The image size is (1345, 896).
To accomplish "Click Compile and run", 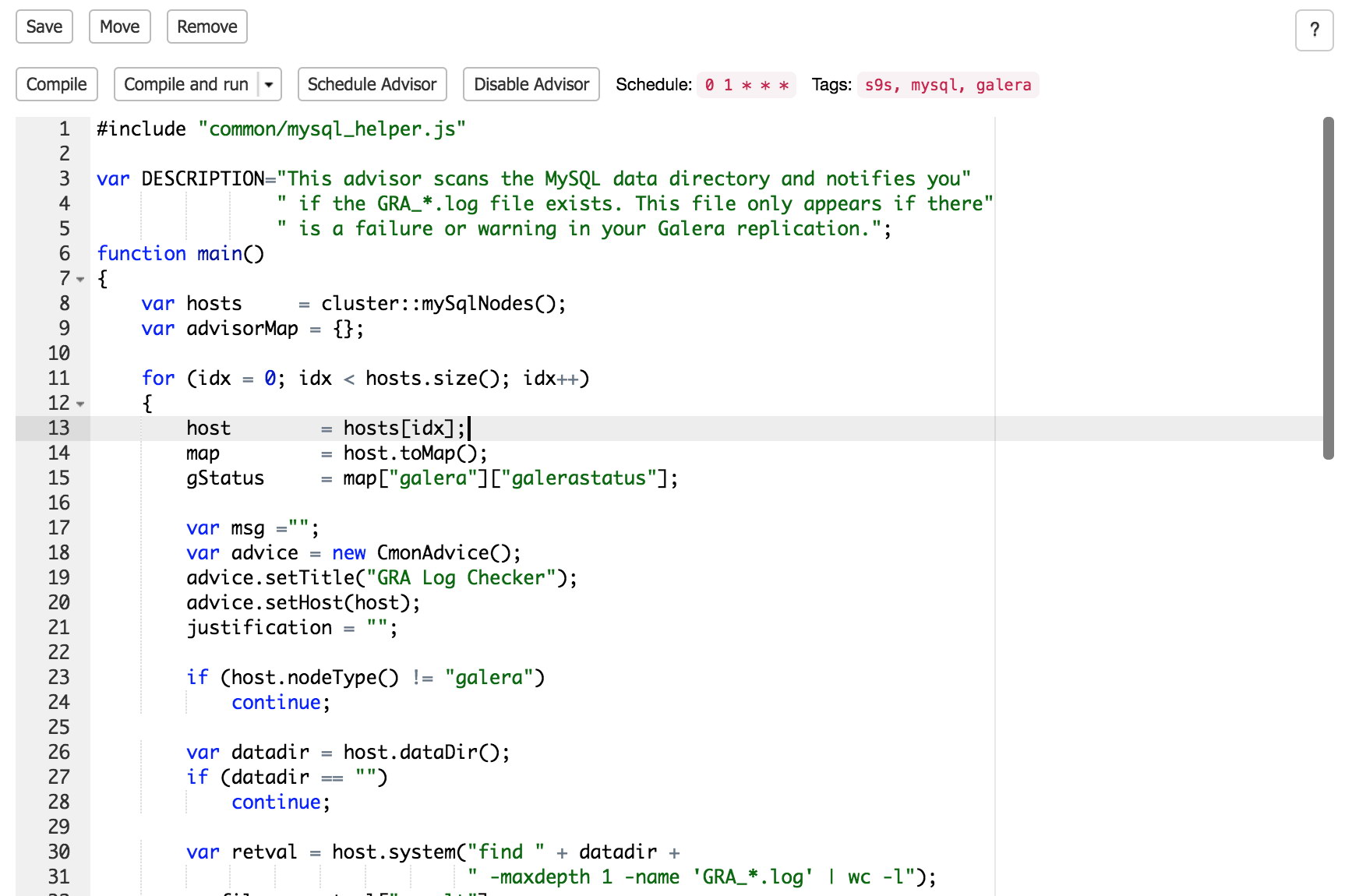I will pos(186,84).
